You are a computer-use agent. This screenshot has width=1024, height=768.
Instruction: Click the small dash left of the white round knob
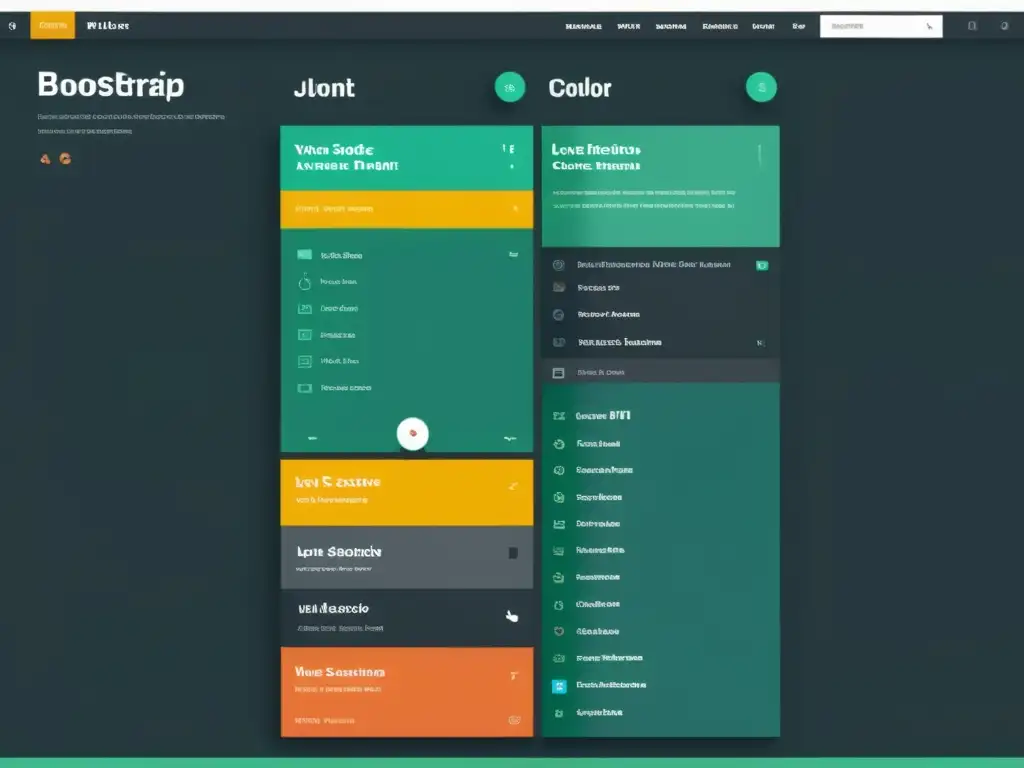[x=312, y=438]
